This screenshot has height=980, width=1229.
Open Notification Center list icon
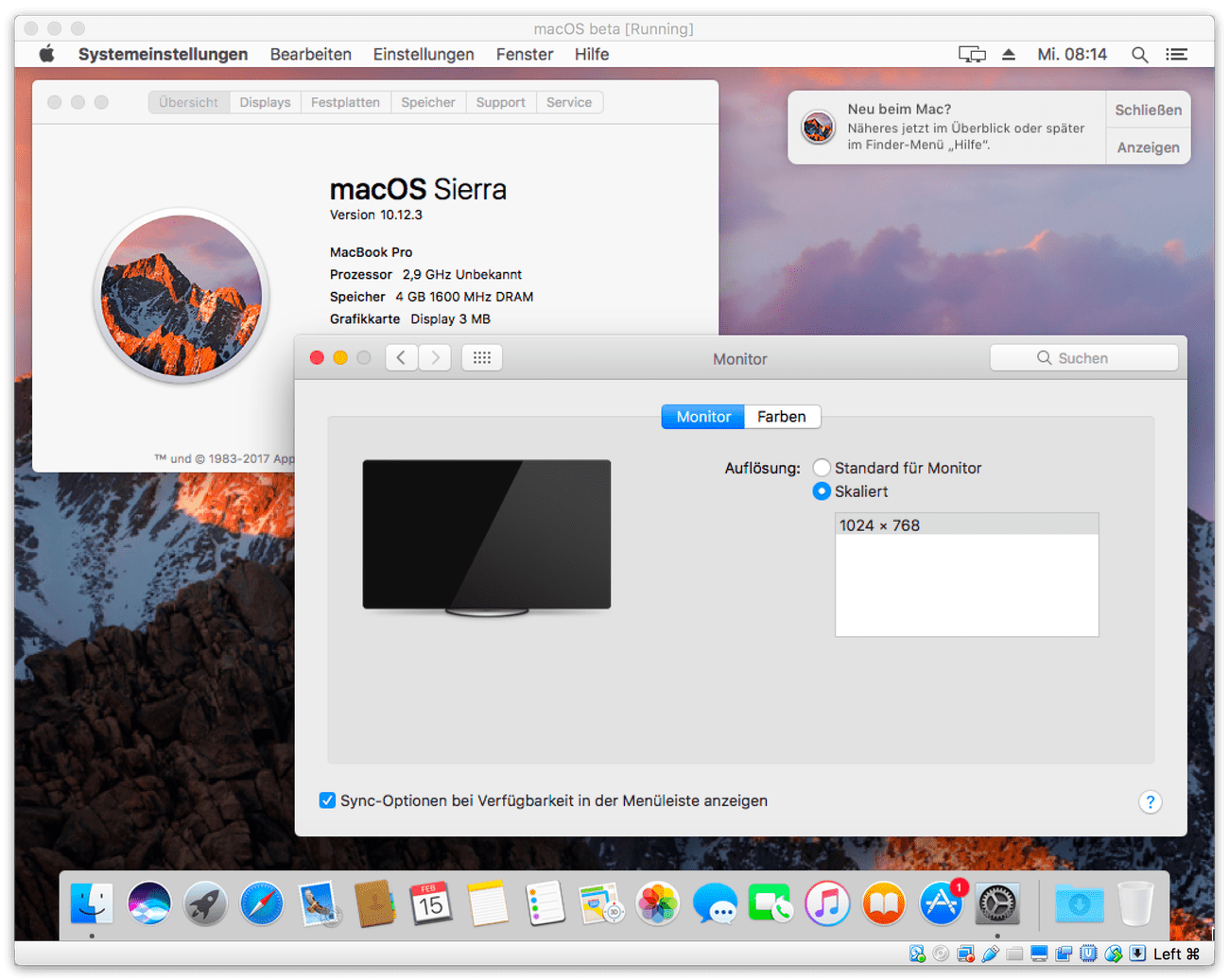tap(1176, 55)
